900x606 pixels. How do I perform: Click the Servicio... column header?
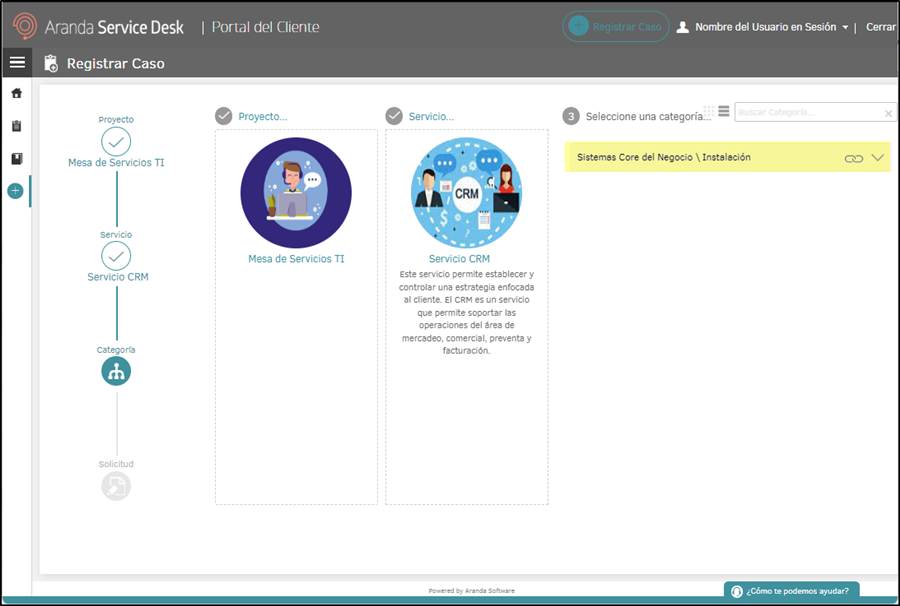[431, 116]
